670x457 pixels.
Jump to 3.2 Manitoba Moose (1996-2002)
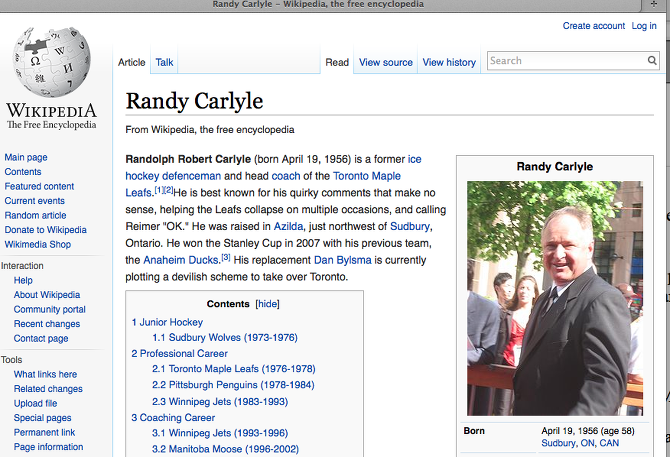(x=225, y=449)
